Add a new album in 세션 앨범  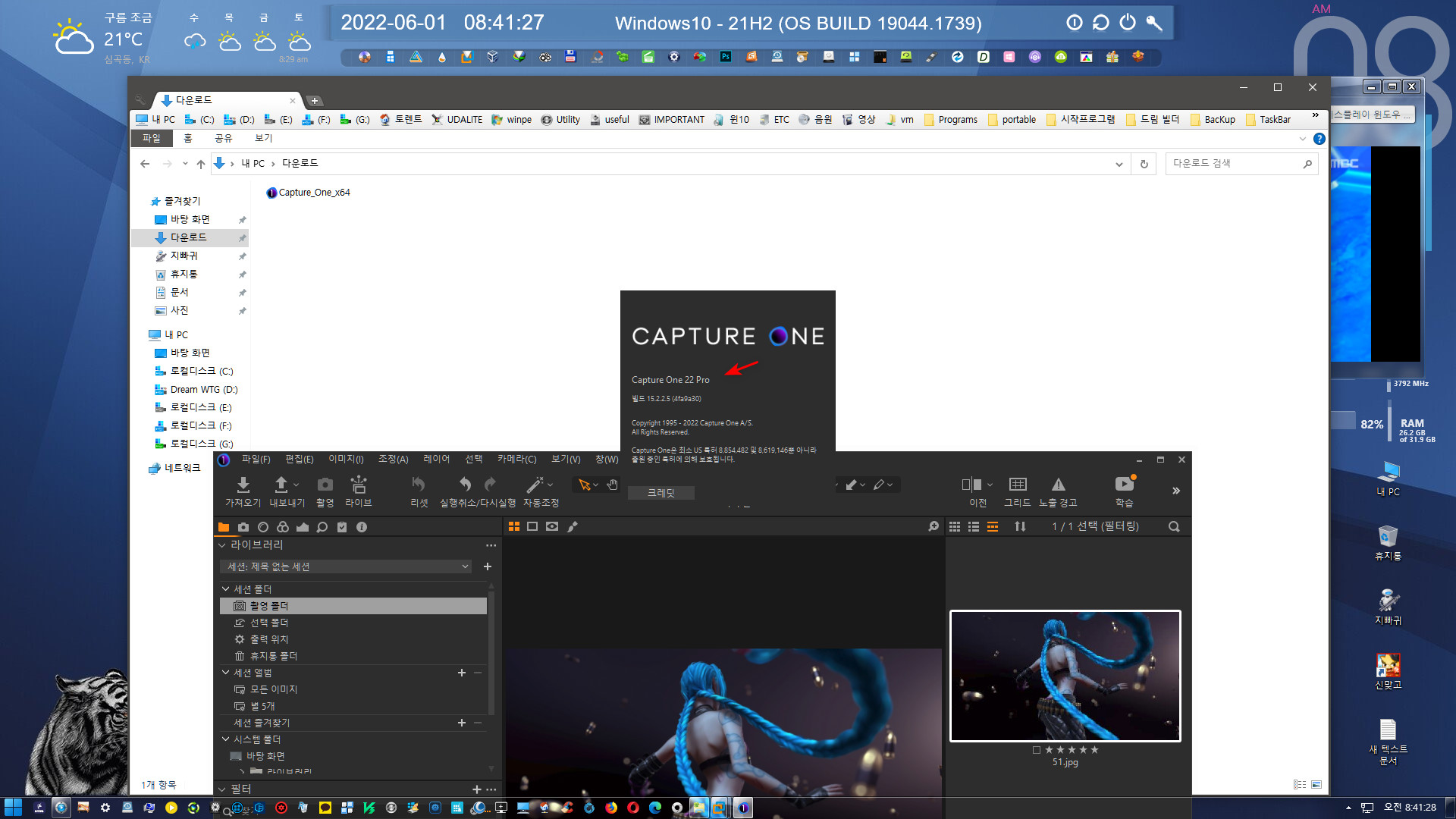[461, 673]
